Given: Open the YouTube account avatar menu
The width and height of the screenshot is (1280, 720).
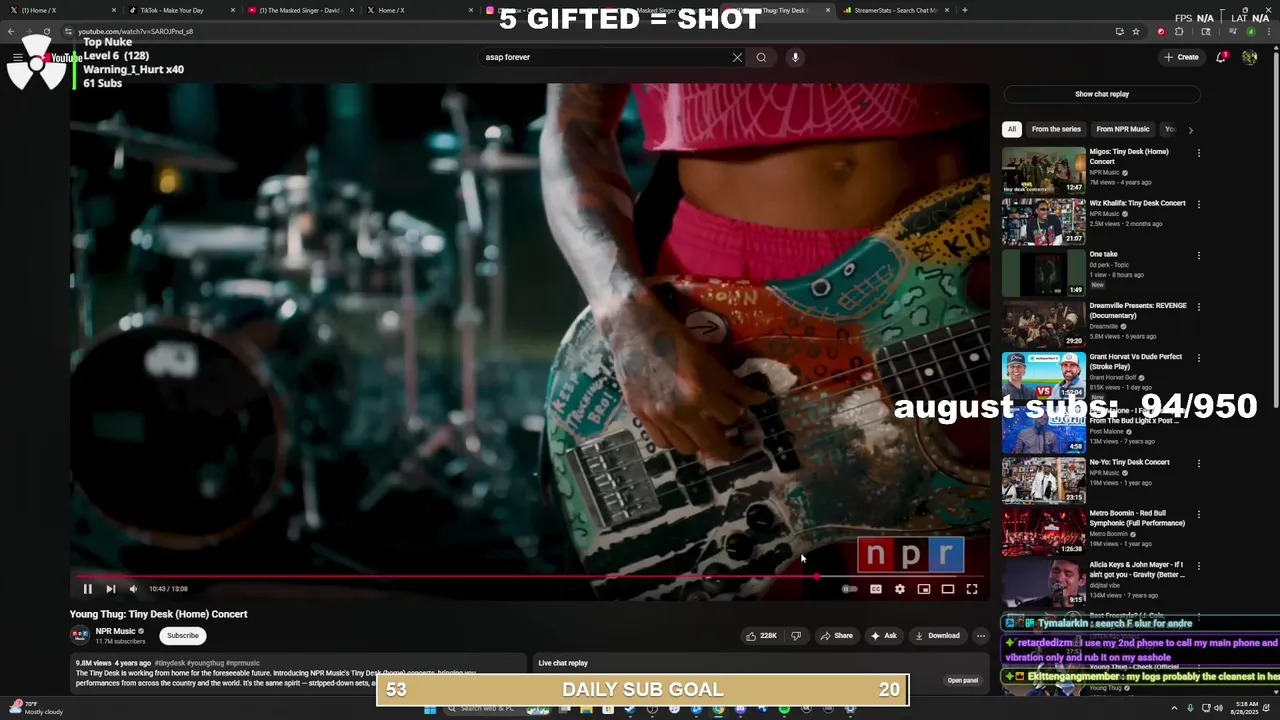Looking at the screenshot, I should click(1249, 57).
